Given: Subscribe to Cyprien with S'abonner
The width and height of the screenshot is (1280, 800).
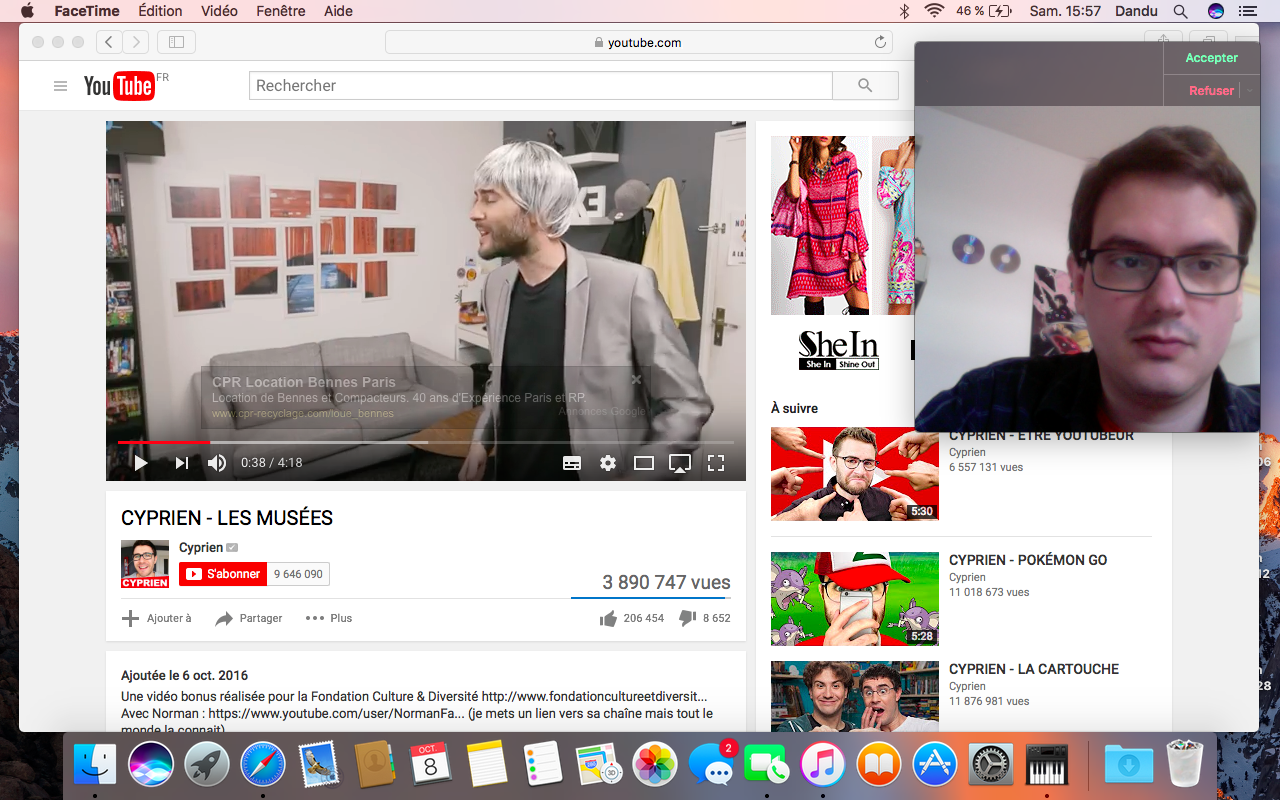Looking at the screenshot, I should point(223,574).
